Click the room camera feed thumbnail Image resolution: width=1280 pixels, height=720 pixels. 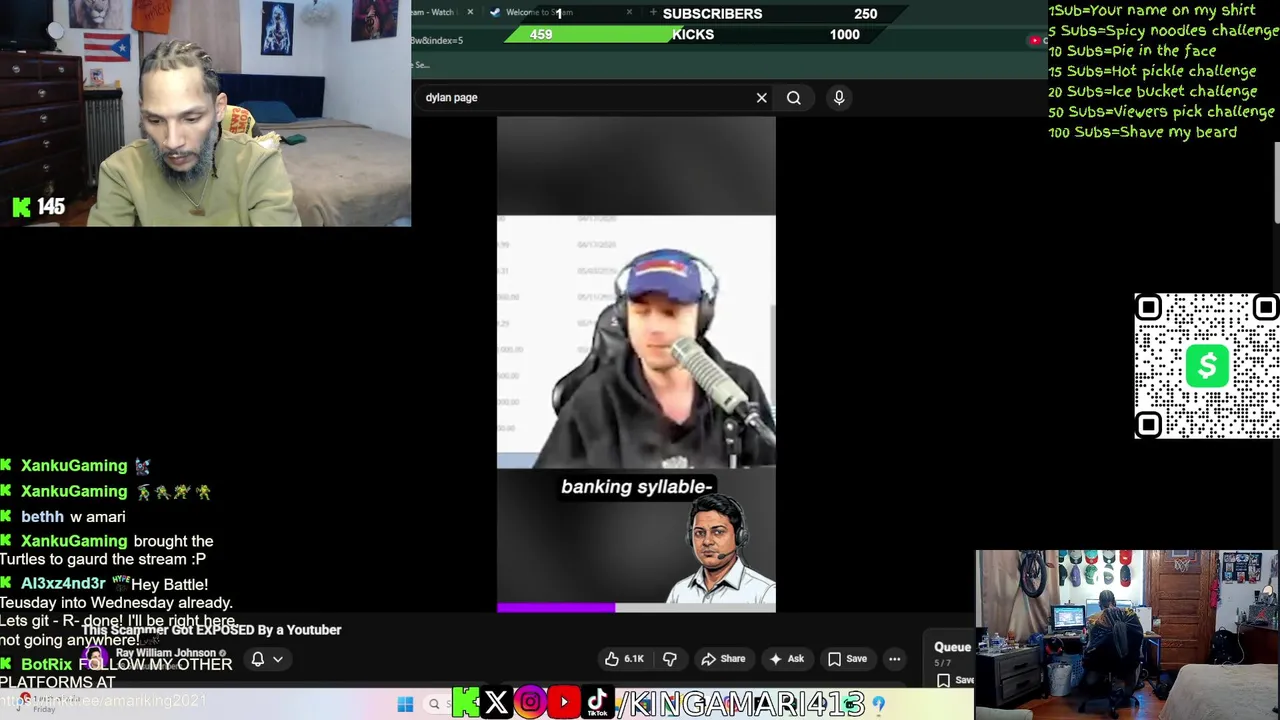pyautogui.click(x=1127, y=634)
